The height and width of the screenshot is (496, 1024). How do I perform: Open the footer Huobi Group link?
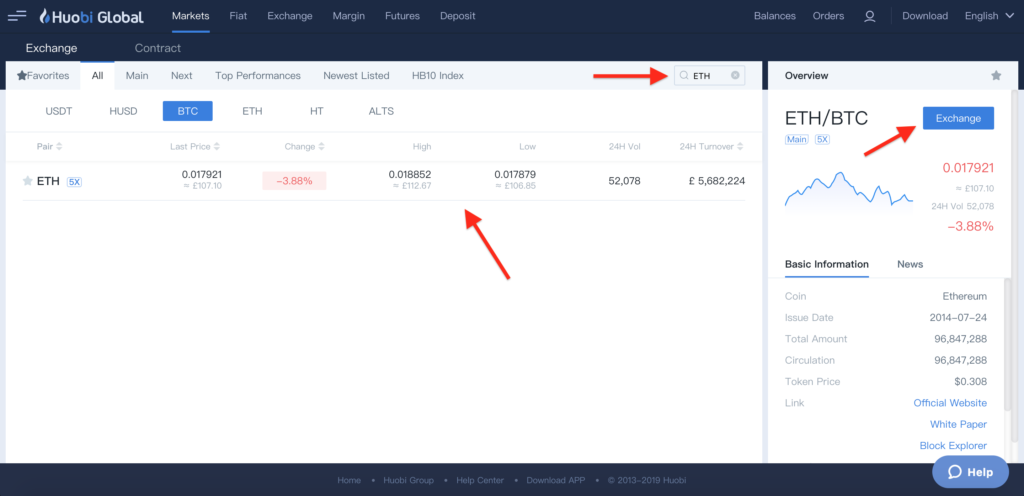pos(408,480)
